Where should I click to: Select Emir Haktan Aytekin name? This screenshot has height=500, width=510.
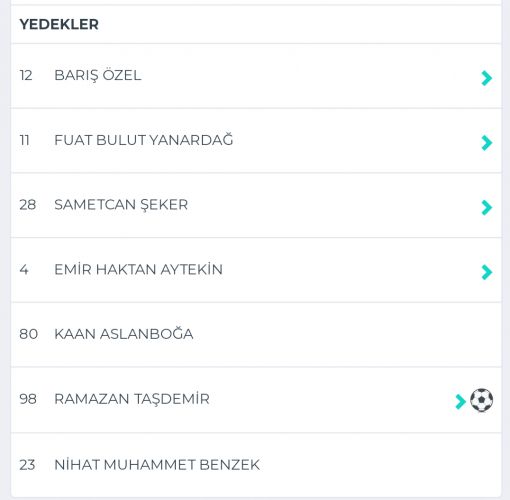(x=138, y=269)
